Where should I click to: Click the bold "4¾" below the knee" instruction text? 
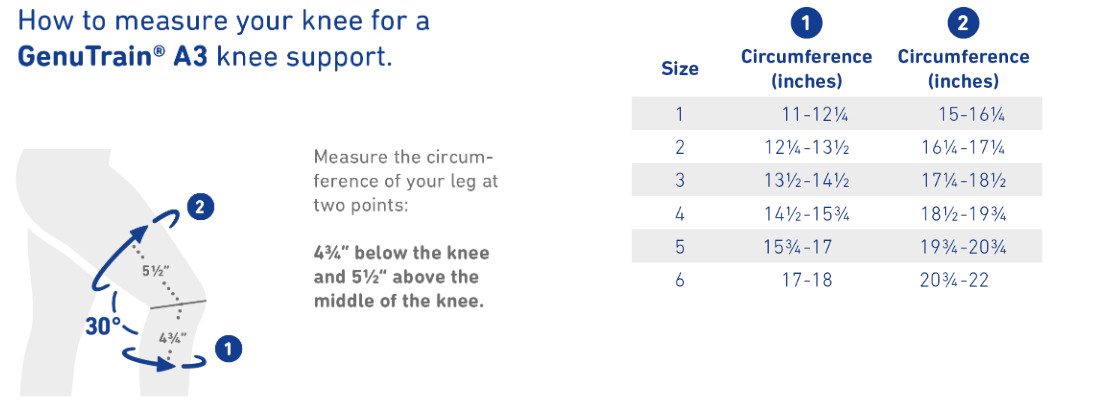click(x=401, y=252)
